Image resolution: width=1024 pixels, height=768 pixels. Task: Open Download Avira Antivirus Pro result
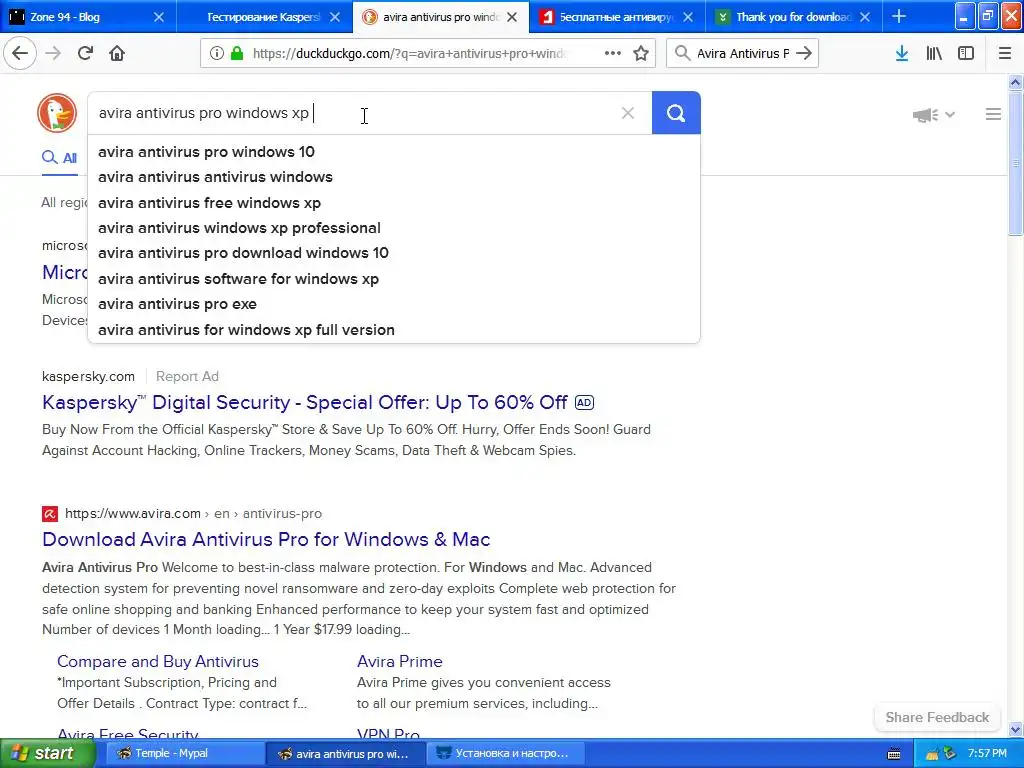(x=266, y=539)
